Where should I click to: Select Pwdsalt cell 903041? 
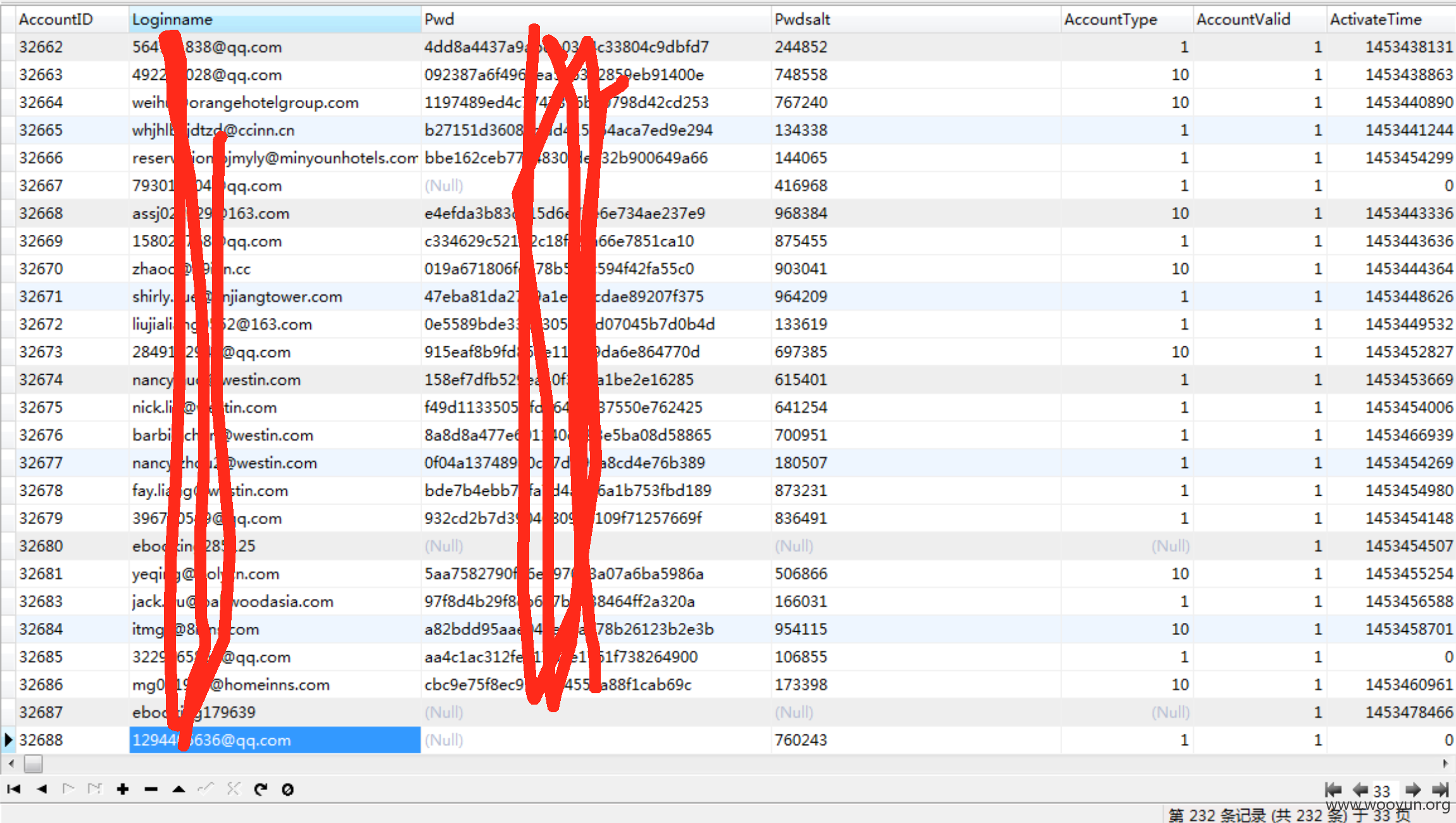click(915, 268)
